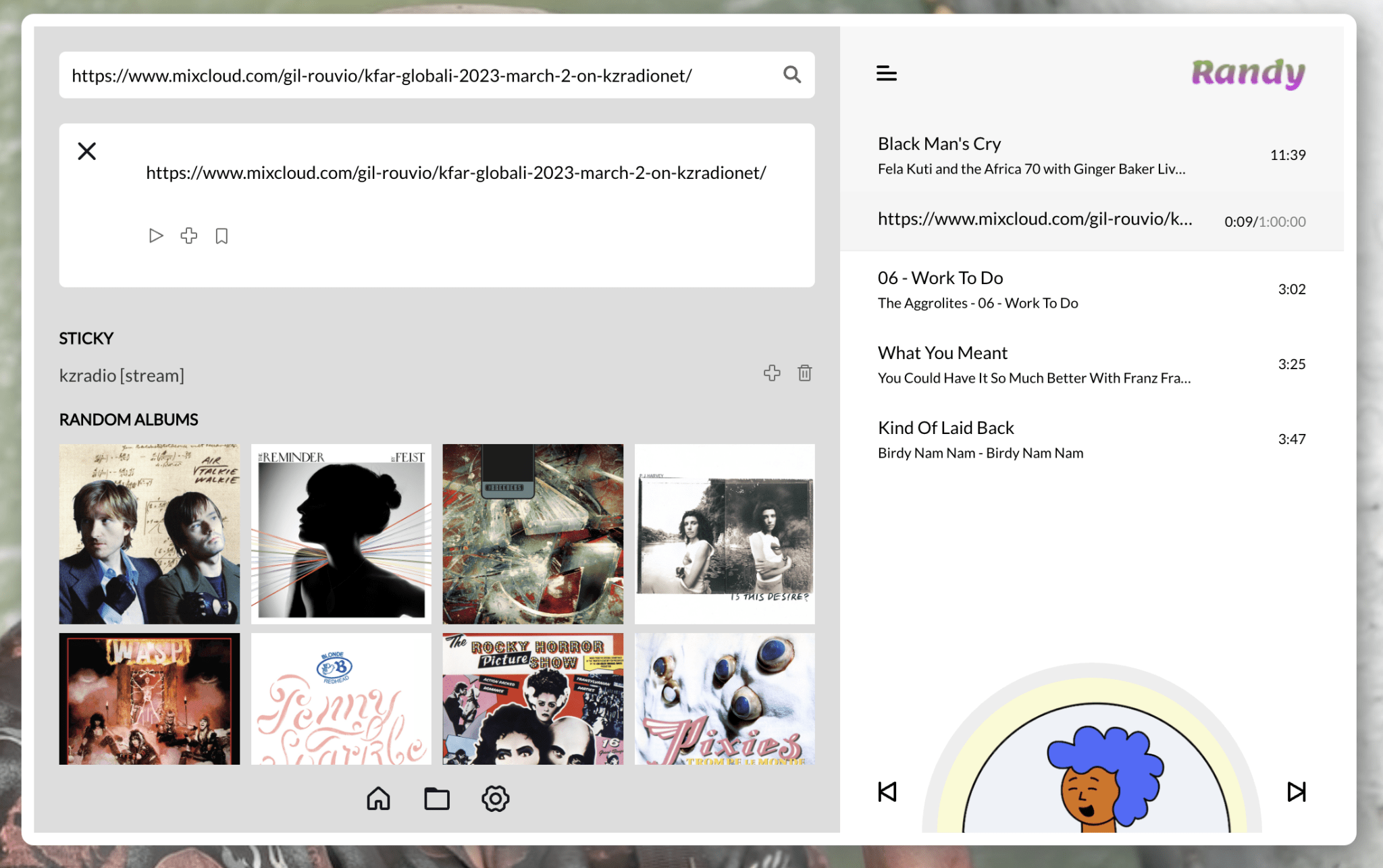Open the W.A.S.P. album
Viewport: 1383px width, 868px height.
(x=149, y=699)
